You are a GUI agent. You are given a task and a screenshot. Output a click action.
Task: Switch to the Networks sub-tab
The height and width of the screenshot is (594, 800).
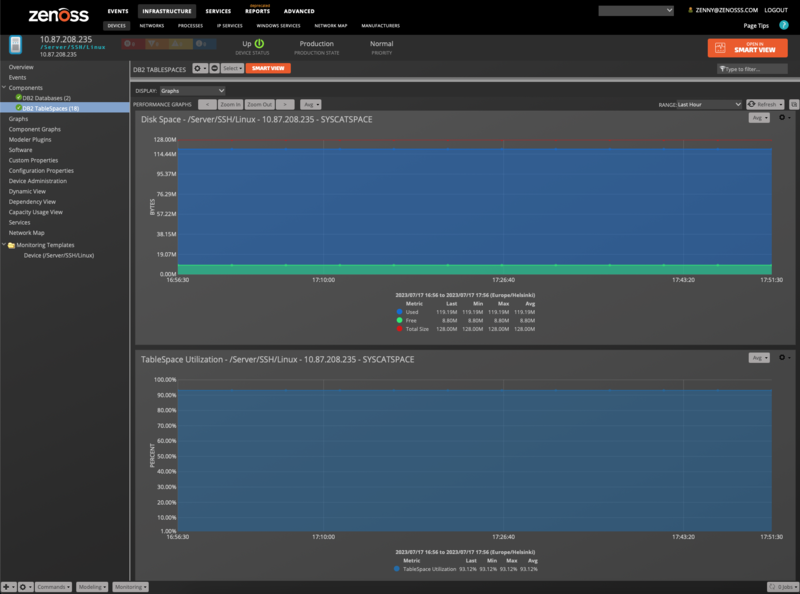click(152, 26)
